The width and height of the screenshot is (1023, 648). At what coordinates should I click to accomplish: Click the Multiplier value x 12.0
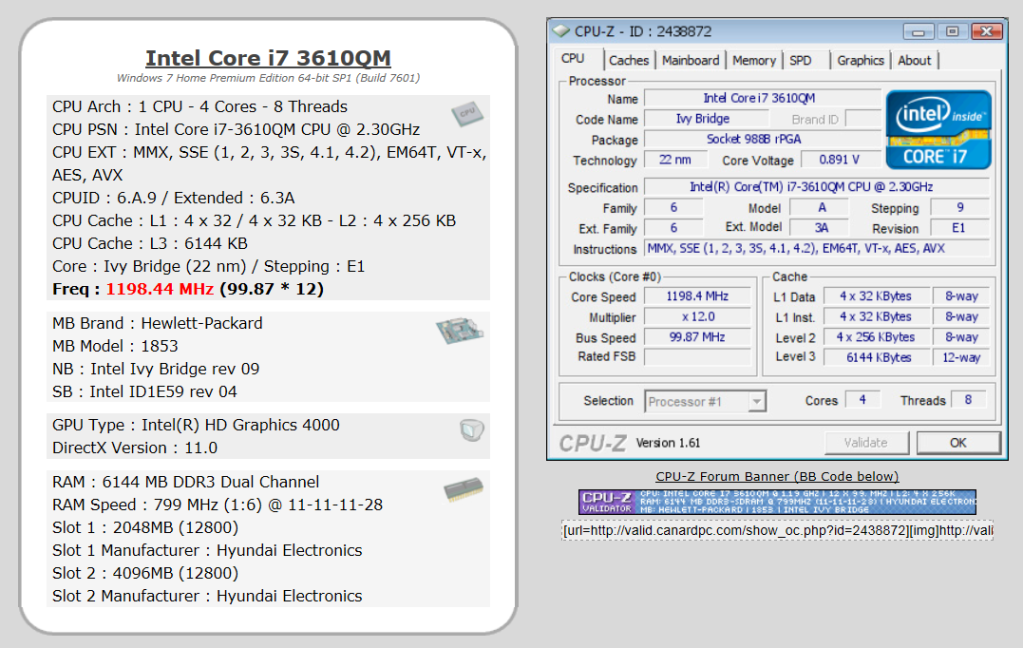[x=697, y=316]
